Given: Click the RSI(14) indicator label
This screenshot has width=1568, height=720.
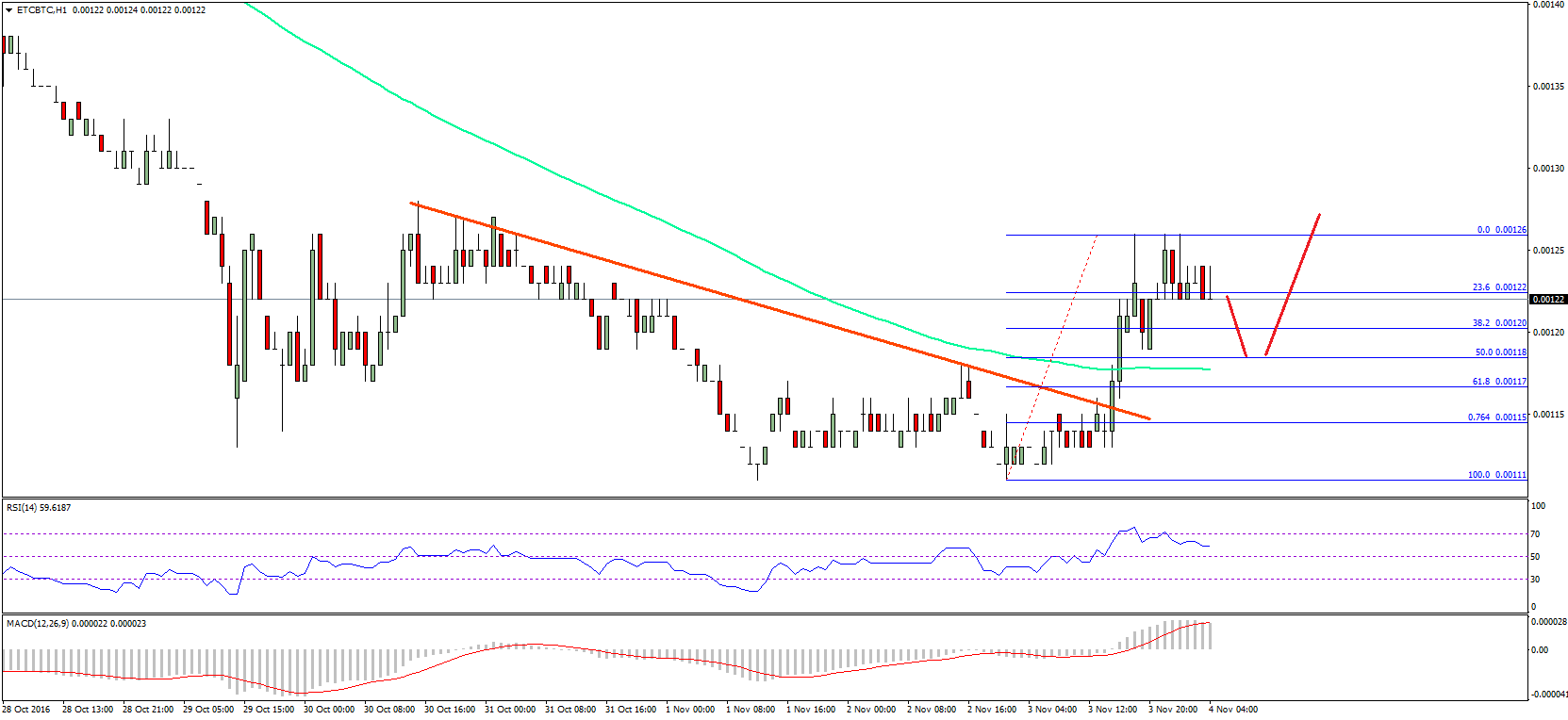Looking at the screenshot, I should tap(39, 507).
